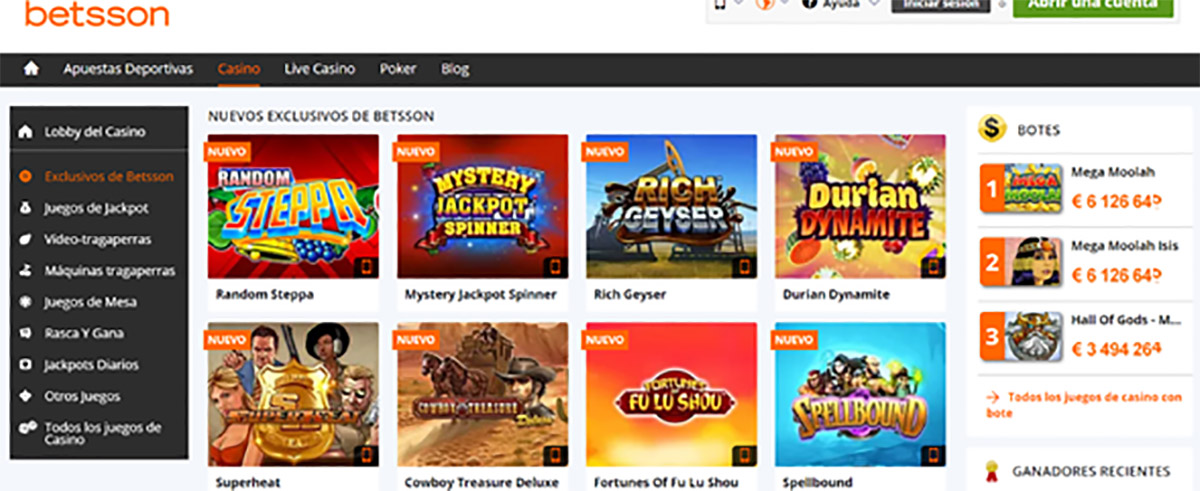Click mobile icon on Rich Geyser tile
The image size is (1200, 491).
click(744, 267)
